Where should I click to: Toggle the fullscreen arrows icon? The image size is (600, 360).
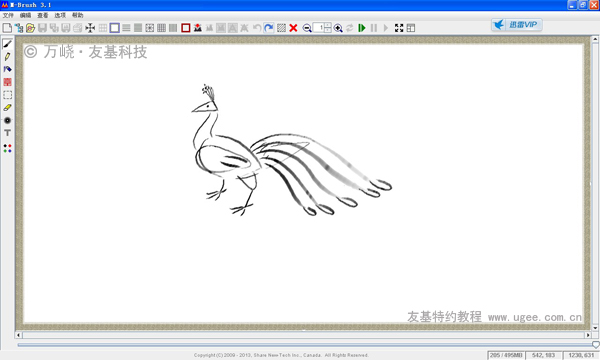[399, 28]
